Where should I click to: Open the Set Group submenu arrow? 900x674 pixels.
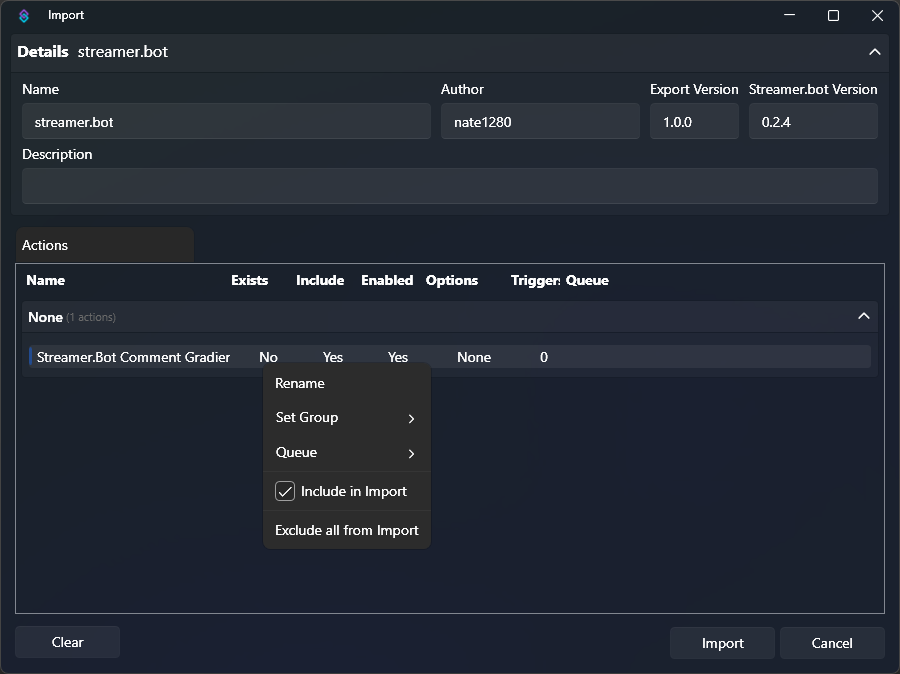[x=411, y=418]
